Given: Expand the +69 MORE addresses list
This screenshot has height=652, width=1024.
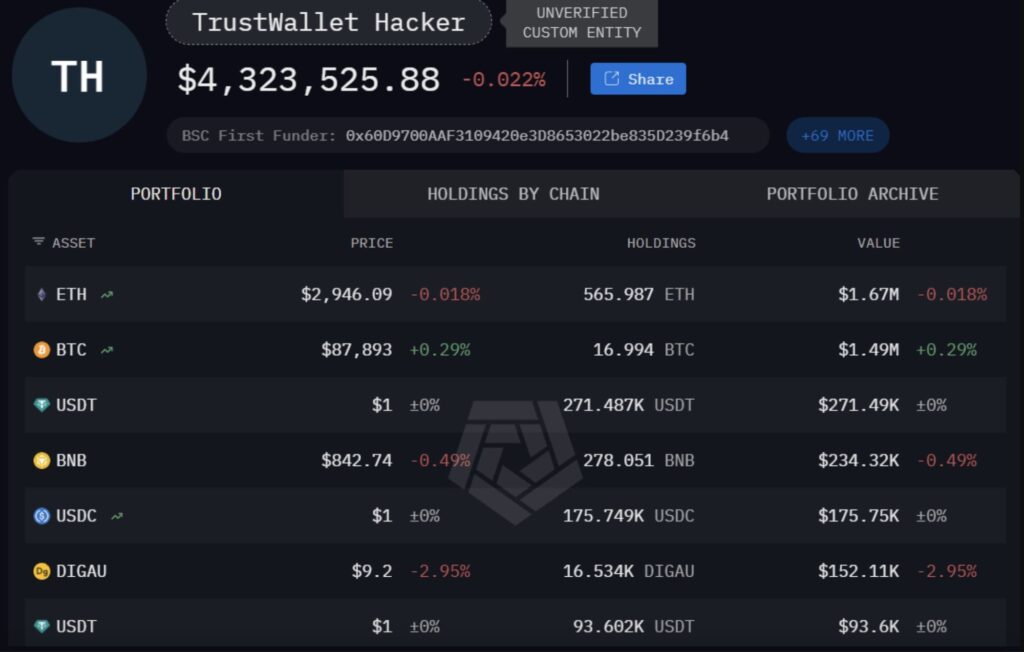Looking at the screenshot, I should point(837,135).
